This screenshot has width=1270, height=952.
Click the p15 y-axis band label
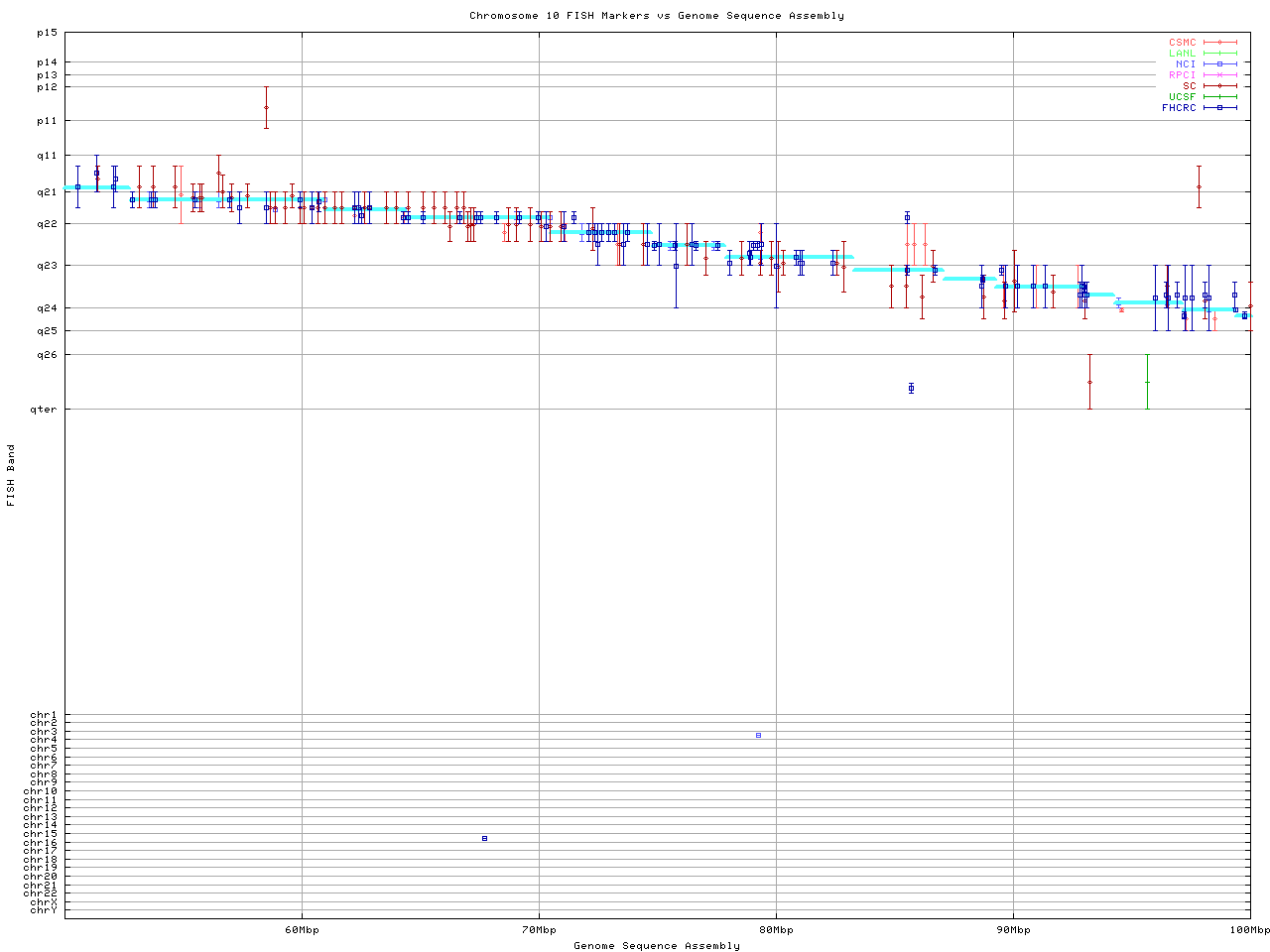pyautogui.click(x=47, y=33)
